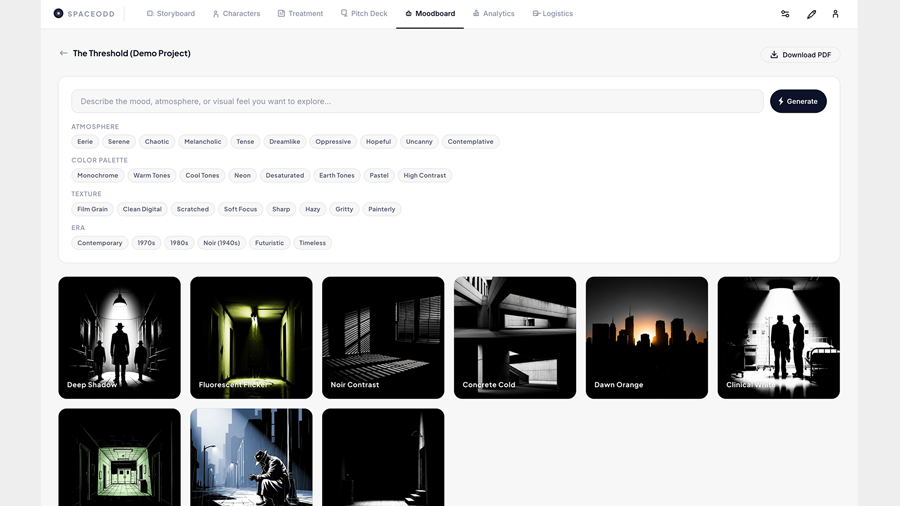Toggle the Film Grain texture tag

click(92, 210)
